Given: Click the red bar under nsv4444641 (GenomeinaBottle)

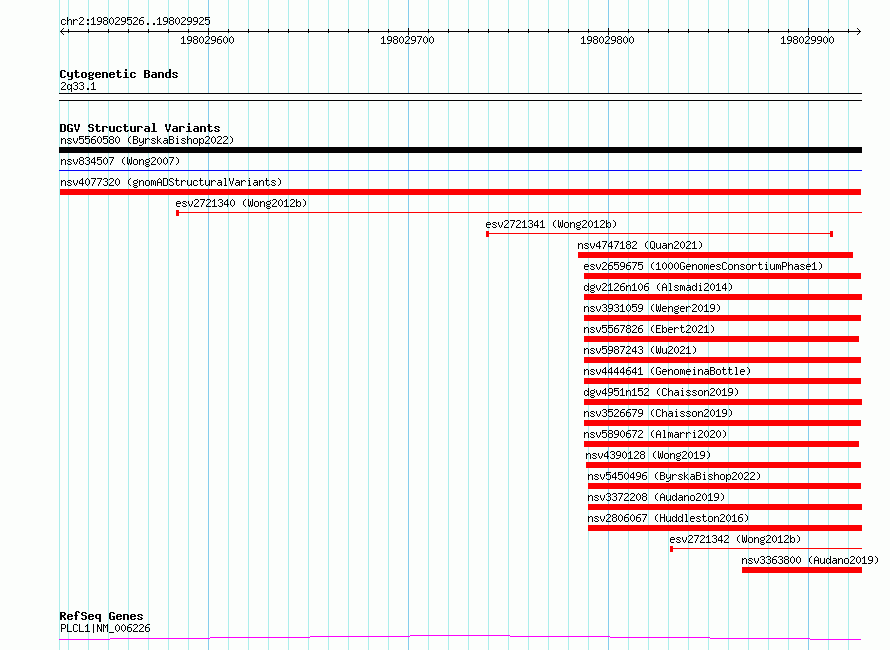Looking at the screenshot, I should 723,381.
